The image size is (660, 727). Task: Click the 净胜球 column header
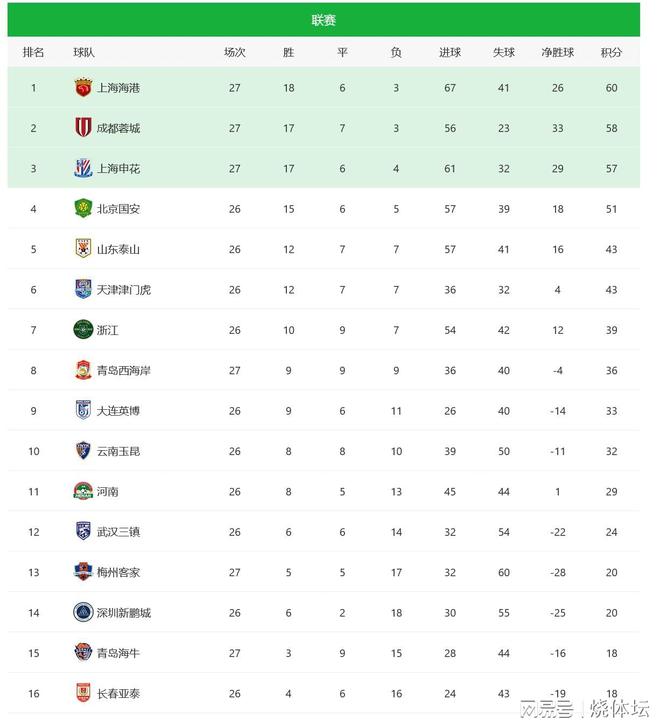coord(557,53)
